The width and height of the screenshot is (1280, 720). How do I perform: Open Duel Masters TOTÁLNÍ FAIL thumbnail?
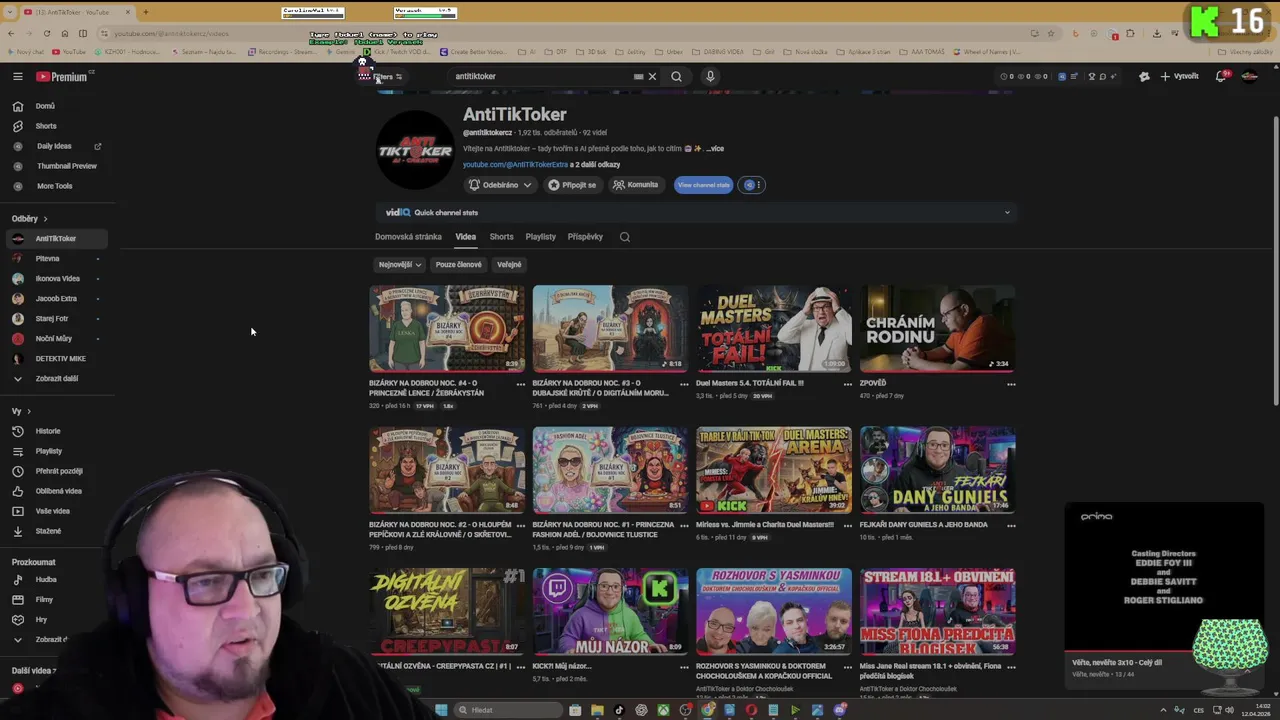[x=774, y=329]
